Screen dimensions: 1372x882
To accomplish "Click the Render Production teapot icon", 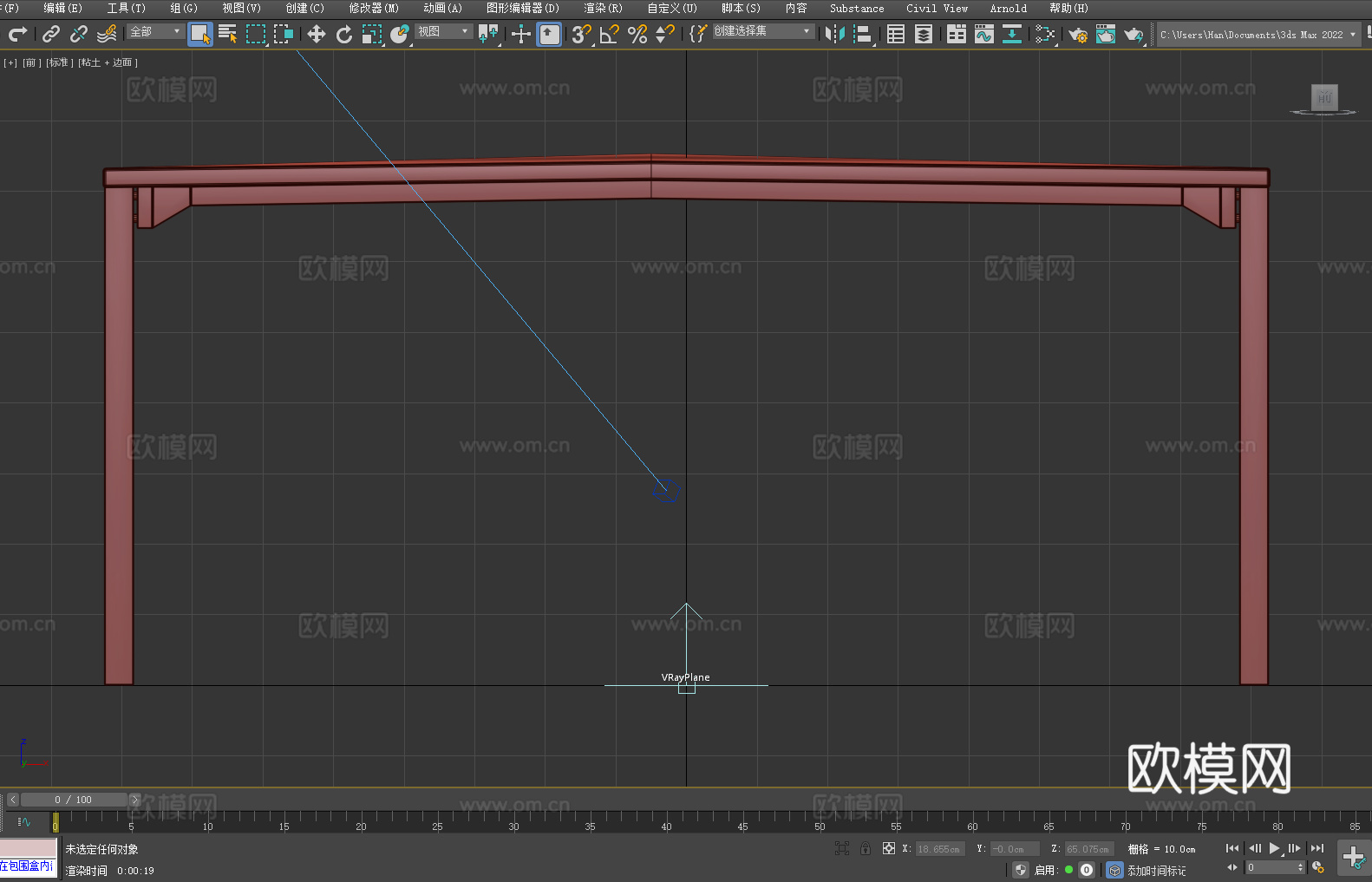I will [1134, 34].
